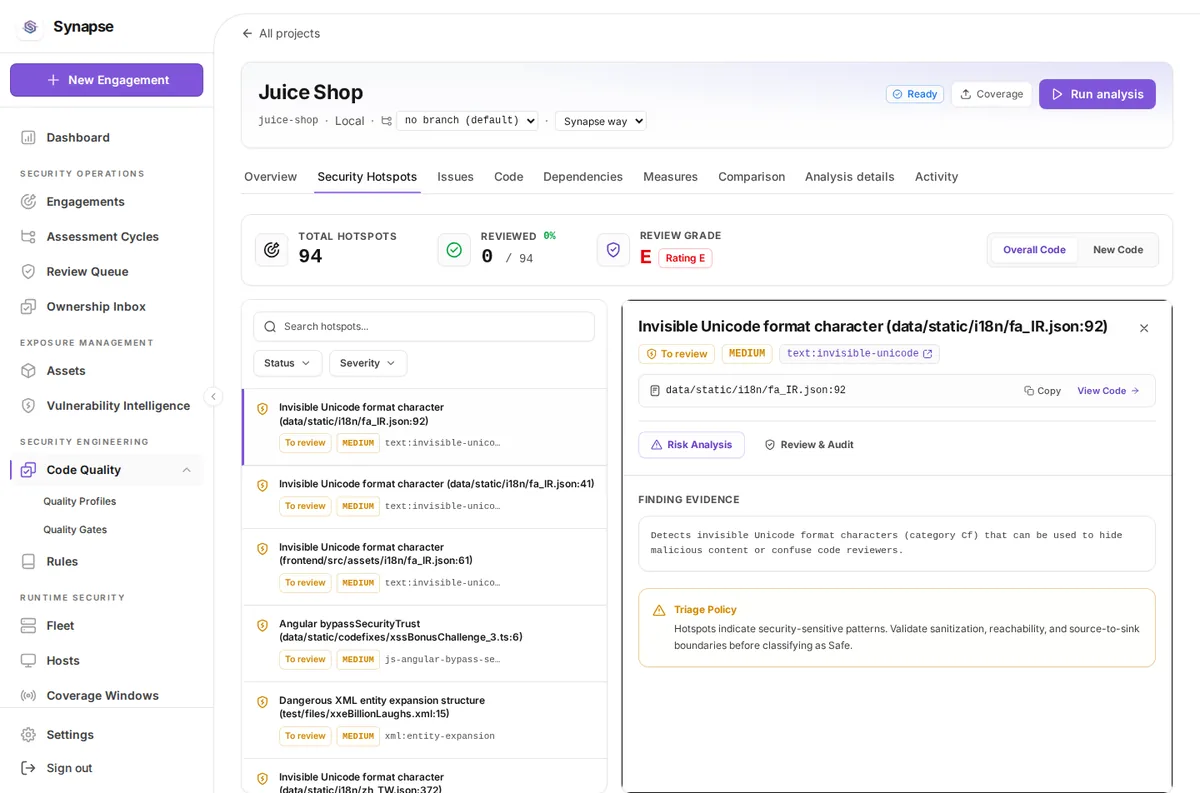Image resolution: width=1200 pixels, height=793 pixels.
Task: Open the Dependencies tab
Action: 583,176
